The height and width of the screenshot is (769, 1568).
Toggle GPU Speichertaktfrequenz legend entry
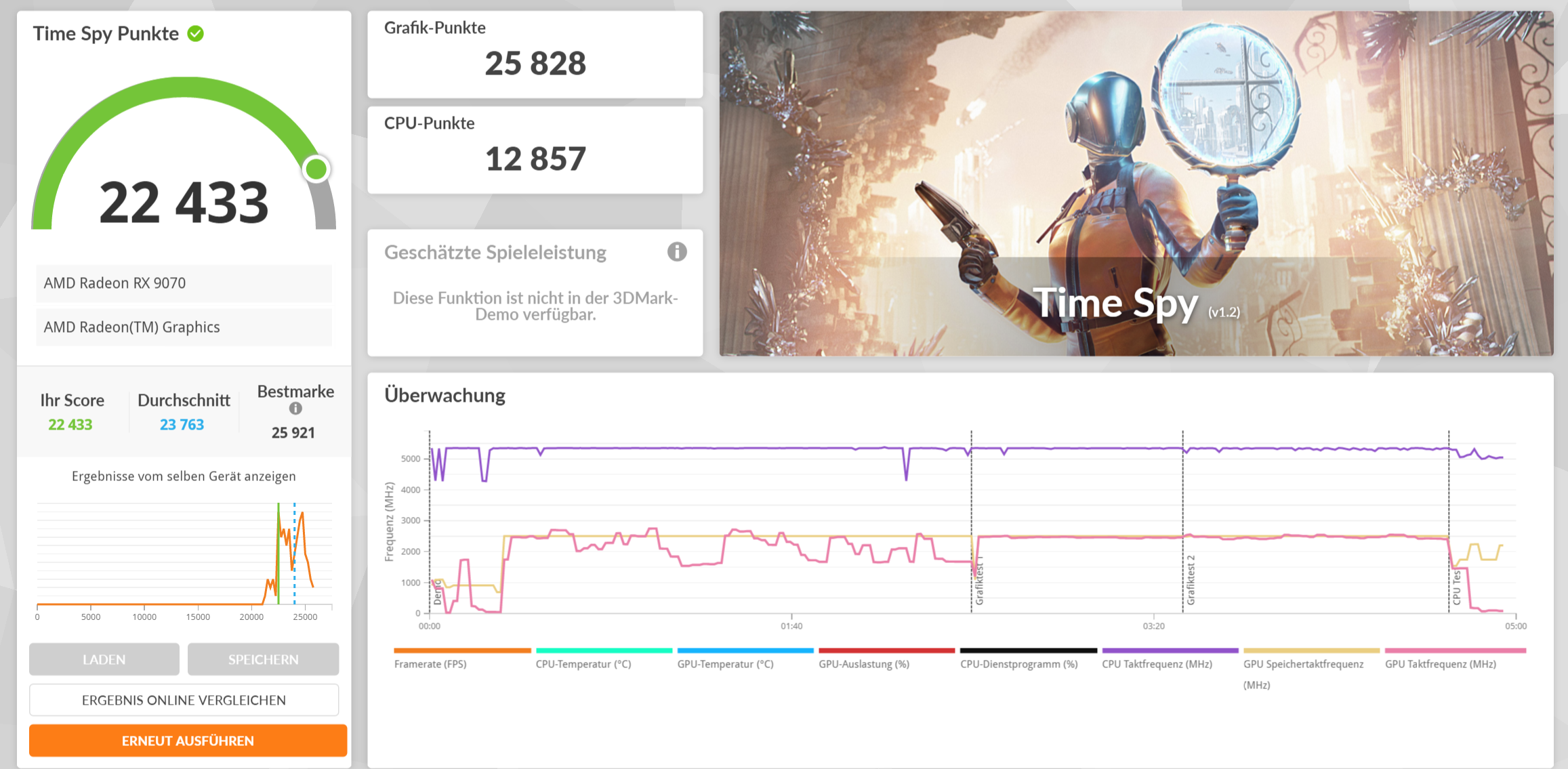click(1303, 664)
